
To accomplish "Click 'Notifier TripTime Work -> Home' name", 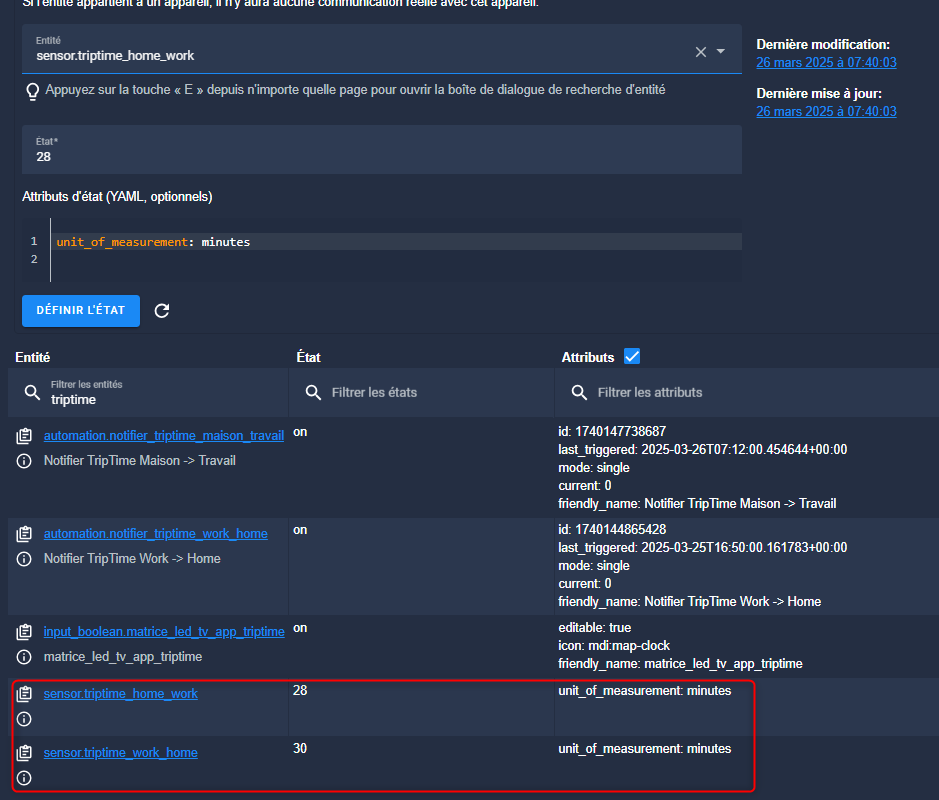I will (132, 559).
